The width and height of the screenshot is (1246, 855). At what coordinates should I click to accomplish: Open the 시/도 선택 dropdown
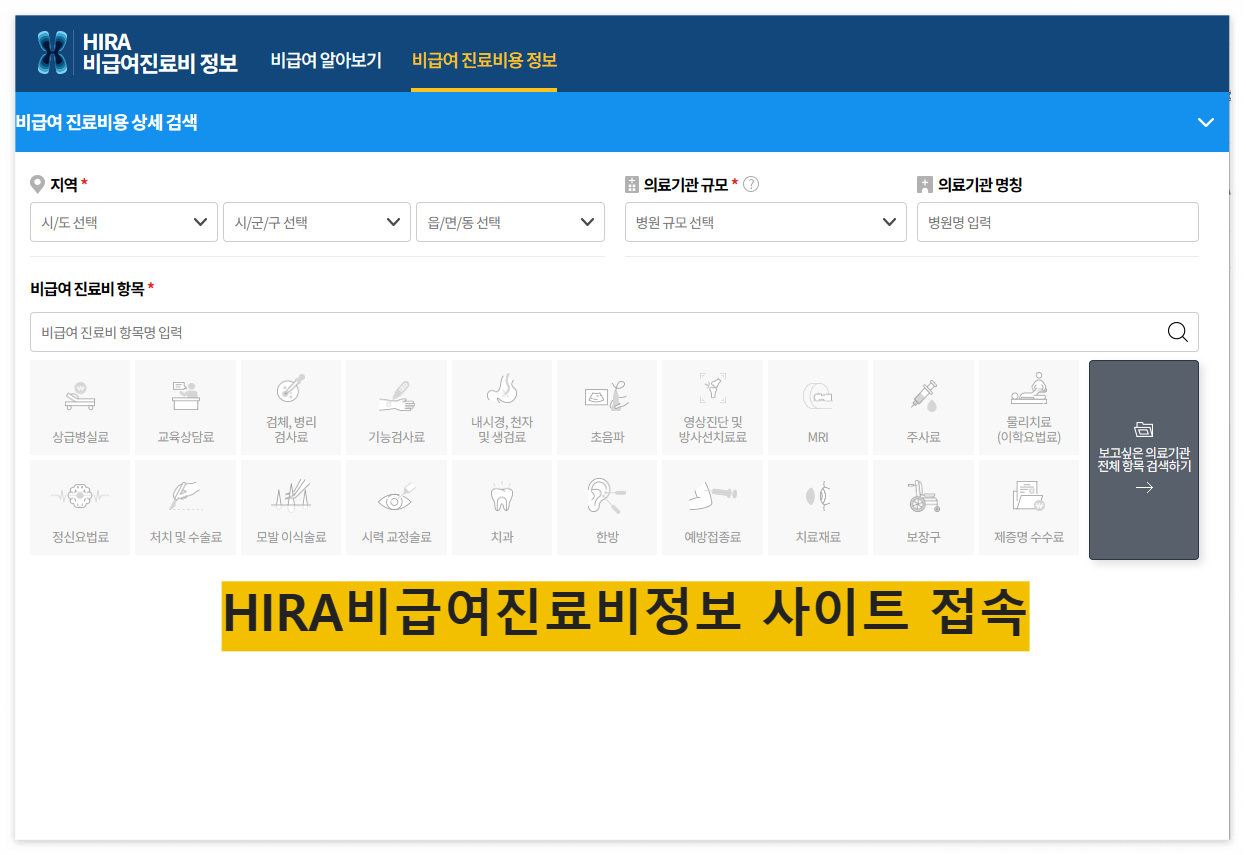[124, 222]
